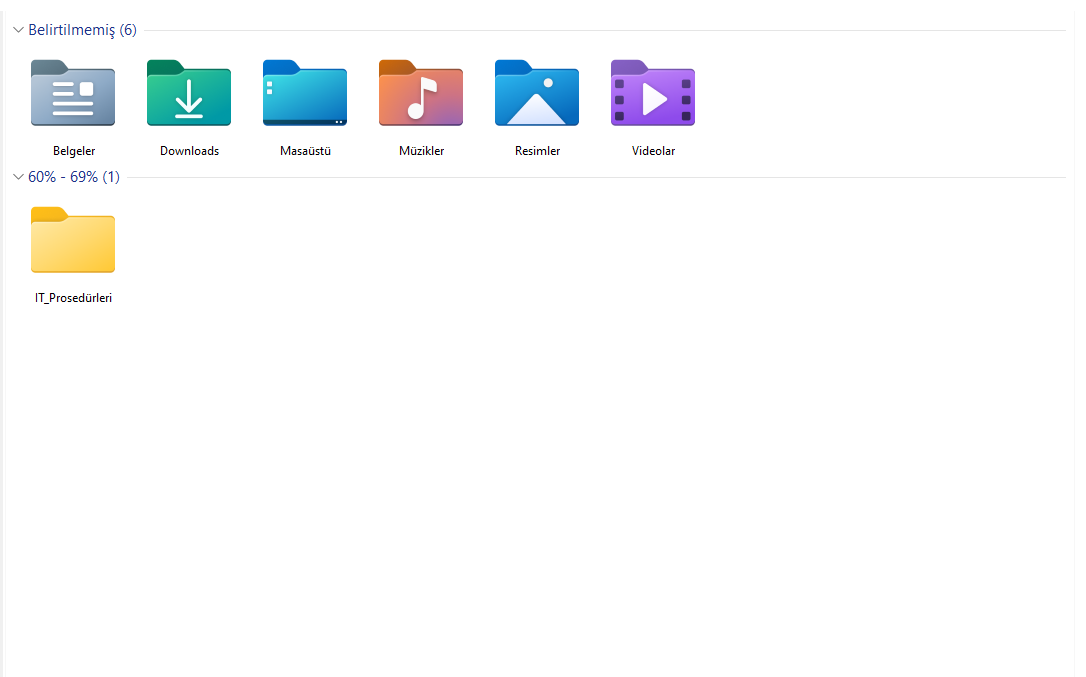Select the Müzikler folder icon
The image size is (1086, 677).
click(421, 93)
